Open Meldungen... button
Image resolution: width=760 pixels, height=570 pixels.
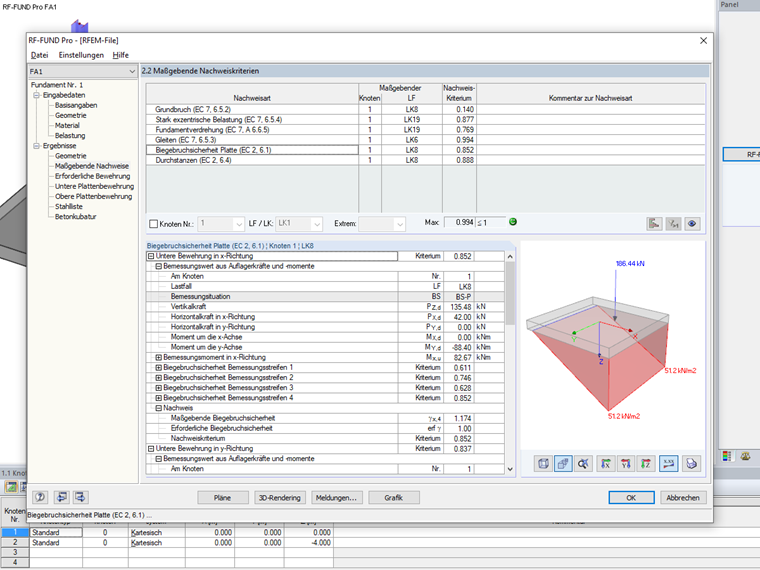point(336,498)
